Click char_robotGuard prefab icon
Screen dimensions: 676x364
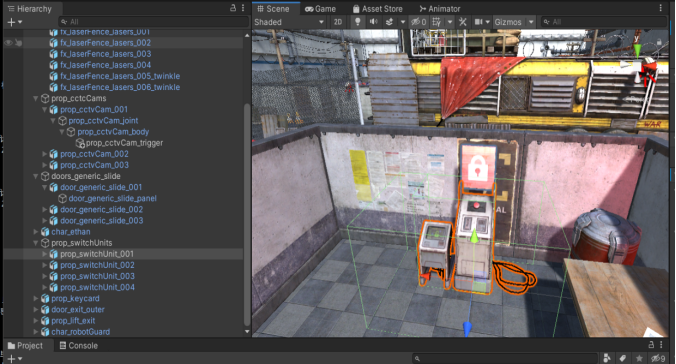point(45,332)
